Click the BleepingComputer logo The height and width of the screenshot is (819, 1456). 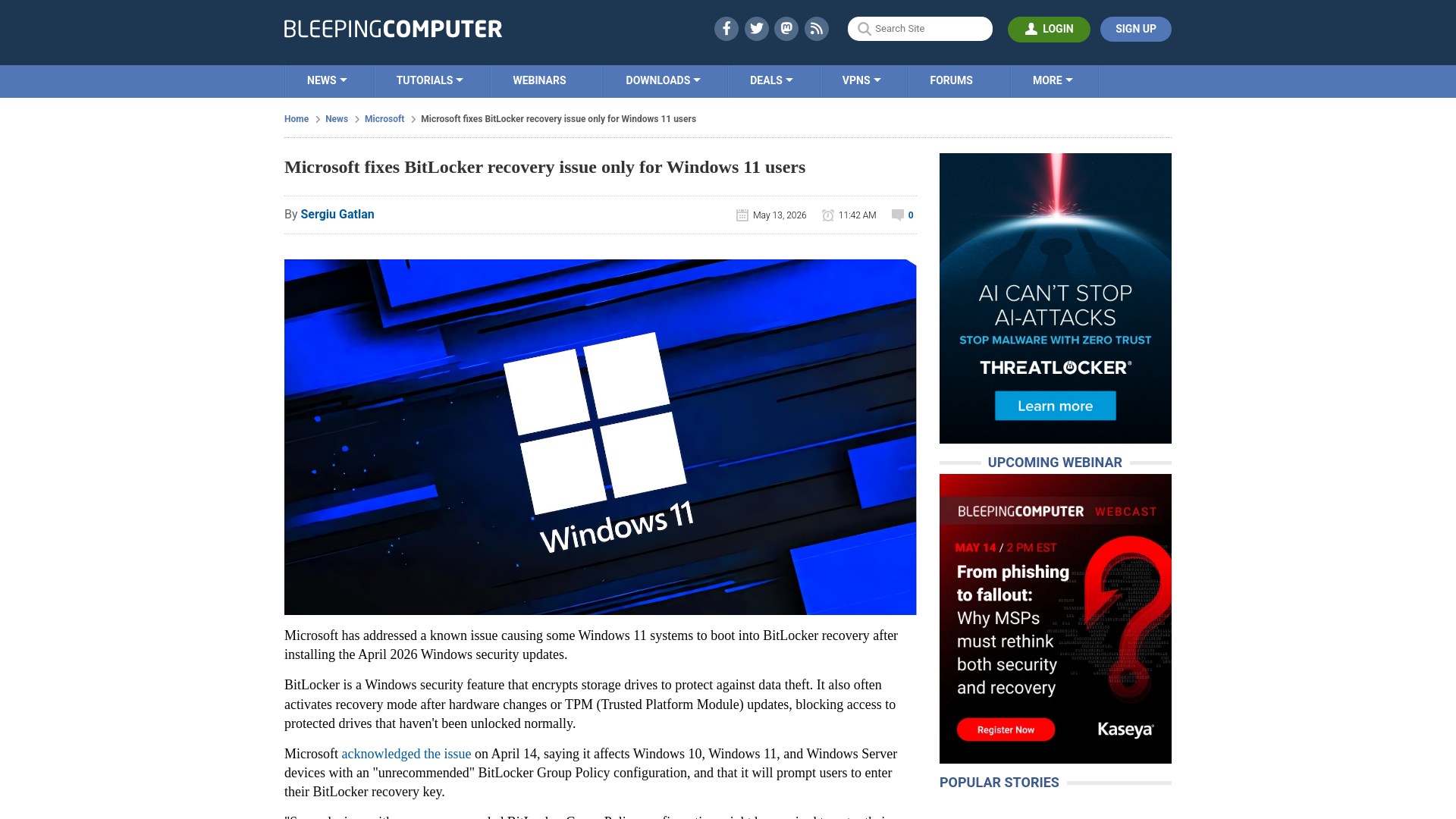[x=393, y=29]
